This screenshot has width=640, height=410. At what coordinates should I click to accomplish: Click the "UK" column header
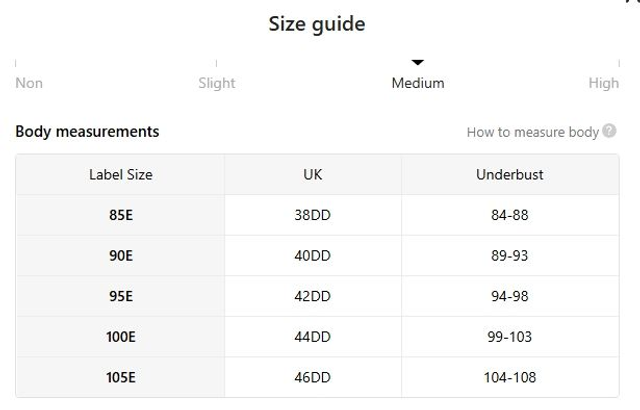[313, 174]
